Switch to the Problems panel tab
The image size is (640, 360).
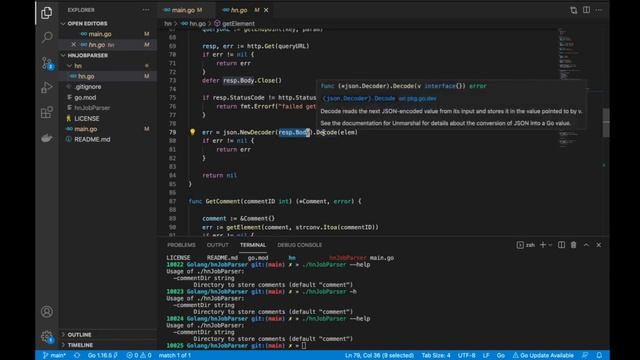point(181,245)
